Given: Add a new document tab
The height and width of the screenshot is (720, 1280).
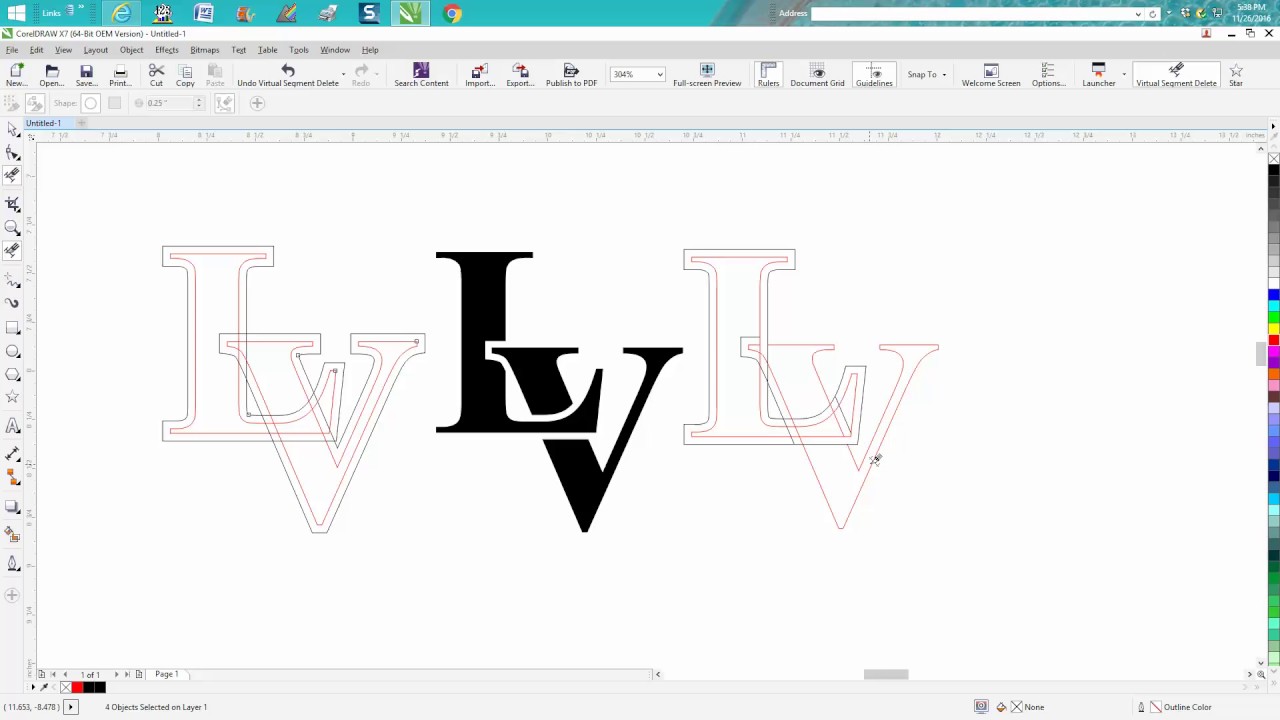Looking at the screenshot, I should (x=82, y=123).
